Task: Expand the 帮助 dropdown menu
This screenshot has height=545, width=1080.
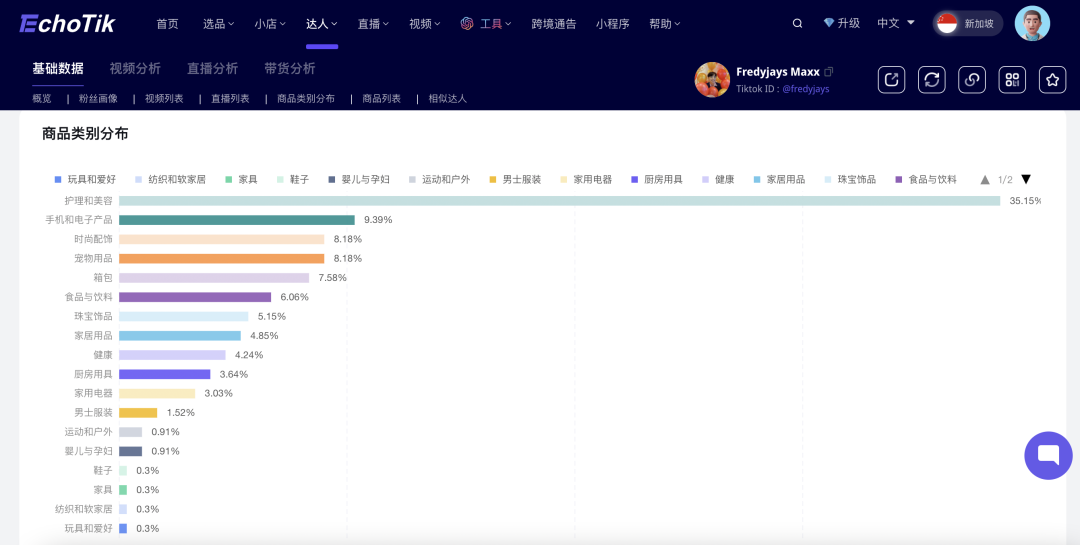Action: (665, 23)
